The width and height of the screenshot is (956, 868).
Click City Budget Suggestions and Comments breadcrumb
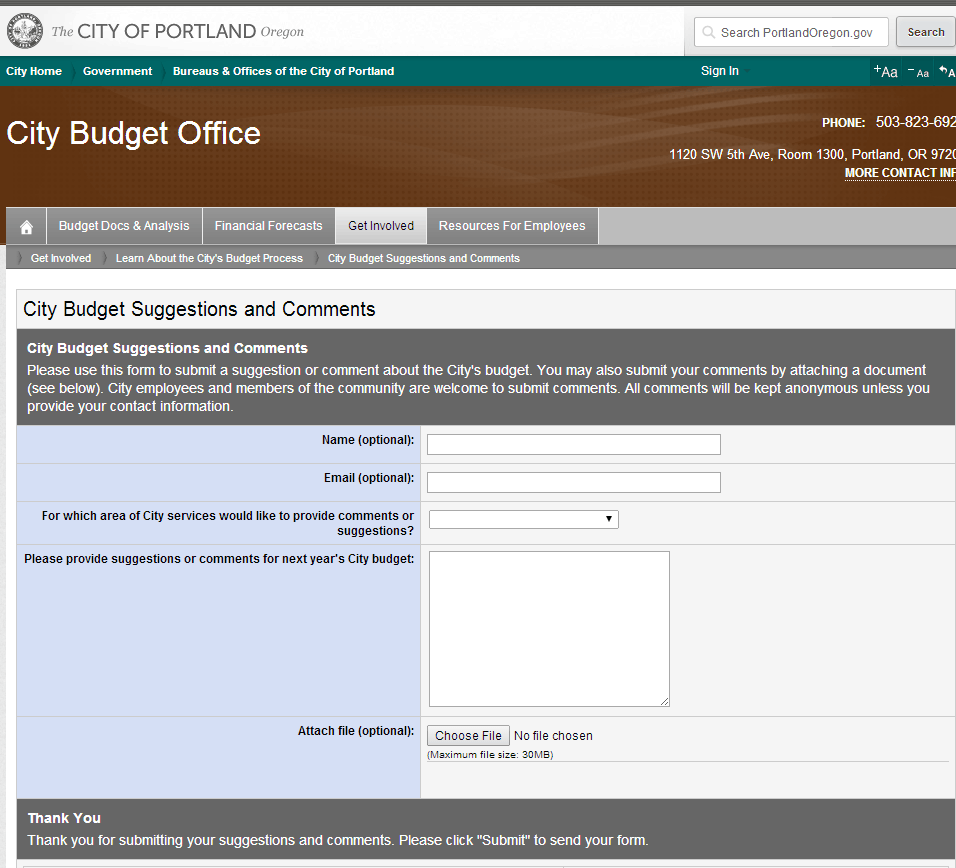tap(424, 258)
